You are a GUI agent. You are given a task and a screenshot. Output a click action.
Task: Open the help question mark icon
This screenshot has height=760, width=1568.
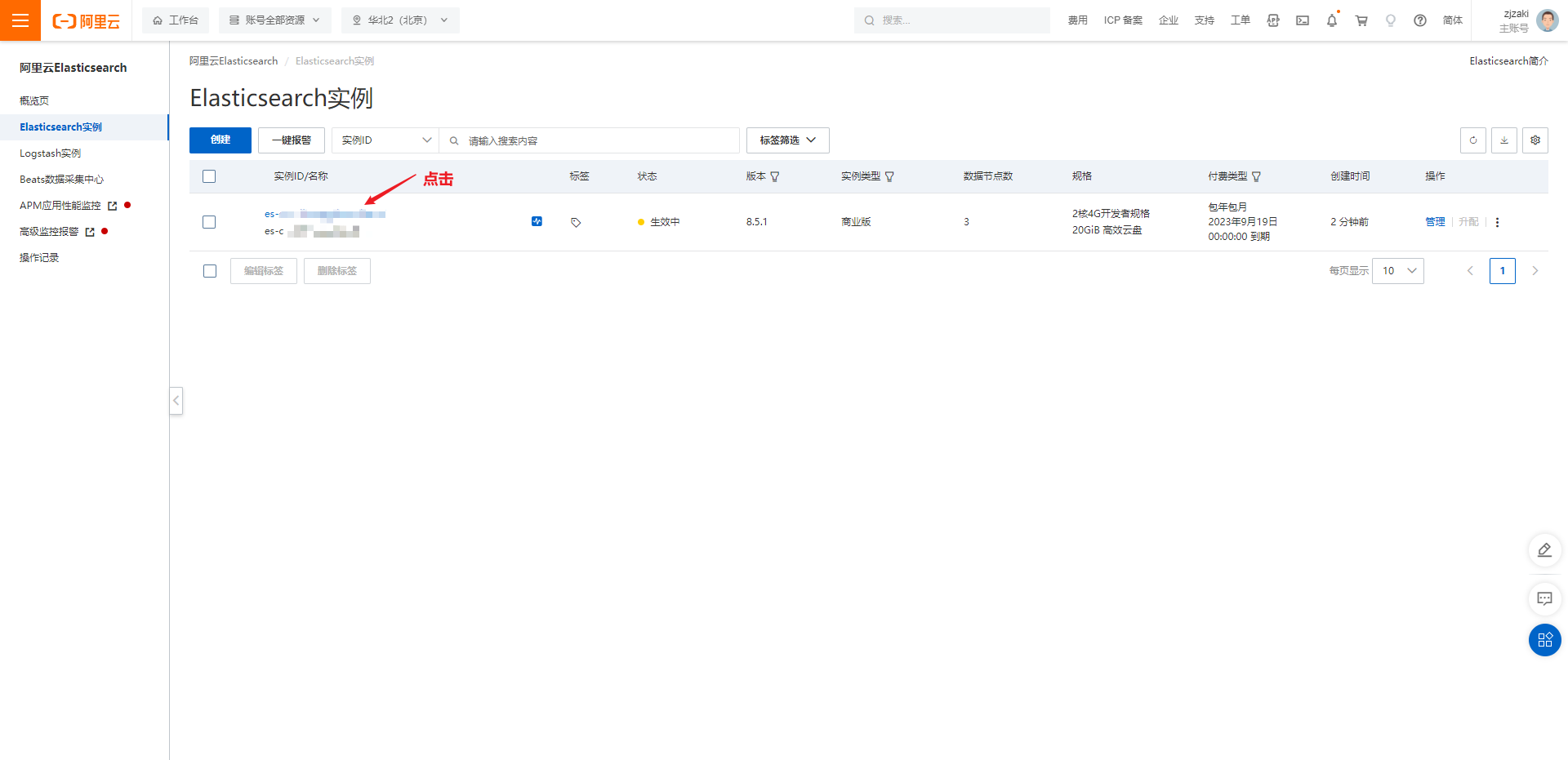(1420, 20)
